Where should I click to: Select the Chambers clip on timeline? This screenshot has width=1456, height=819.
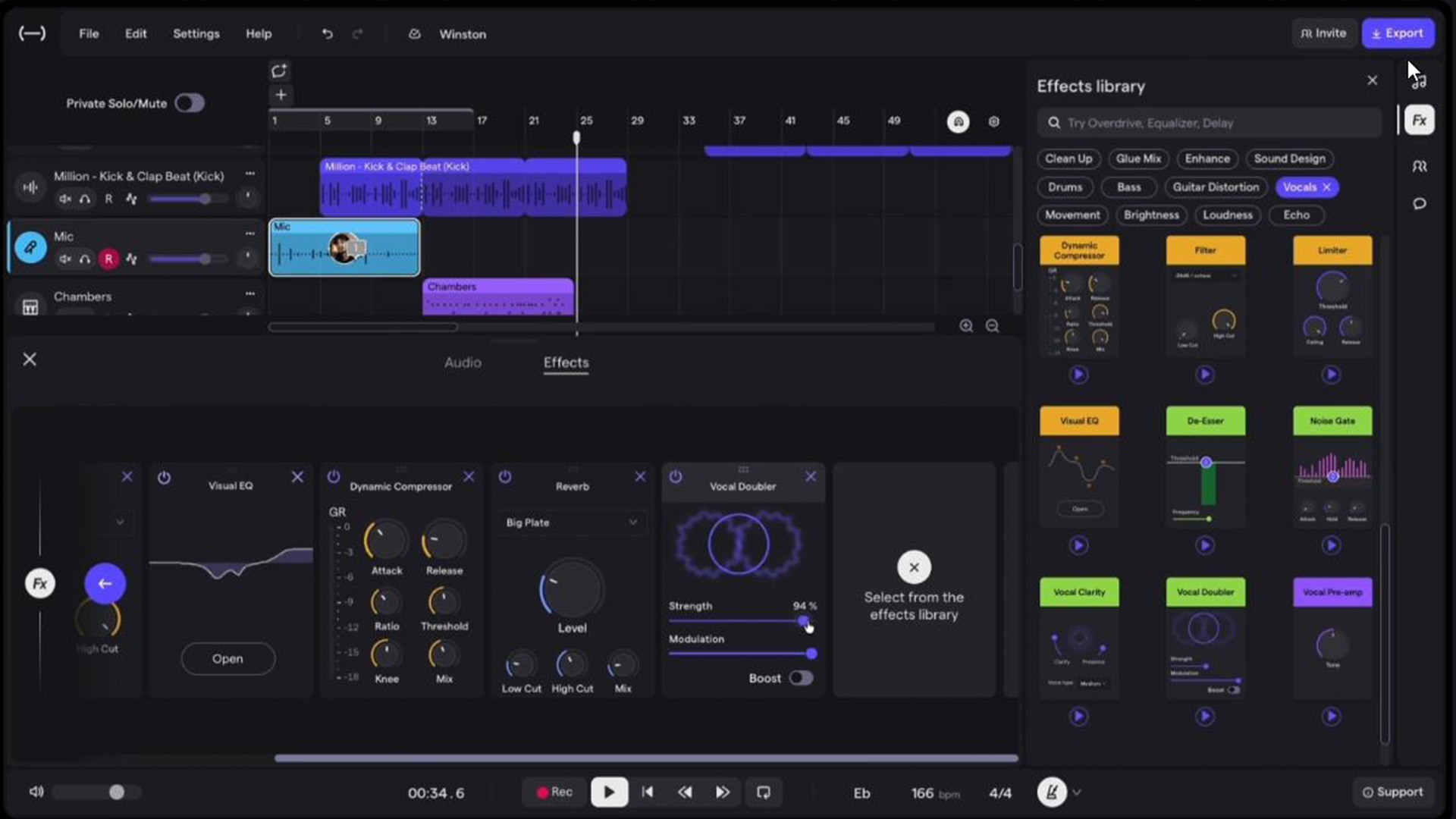click(x=497, y=297)
